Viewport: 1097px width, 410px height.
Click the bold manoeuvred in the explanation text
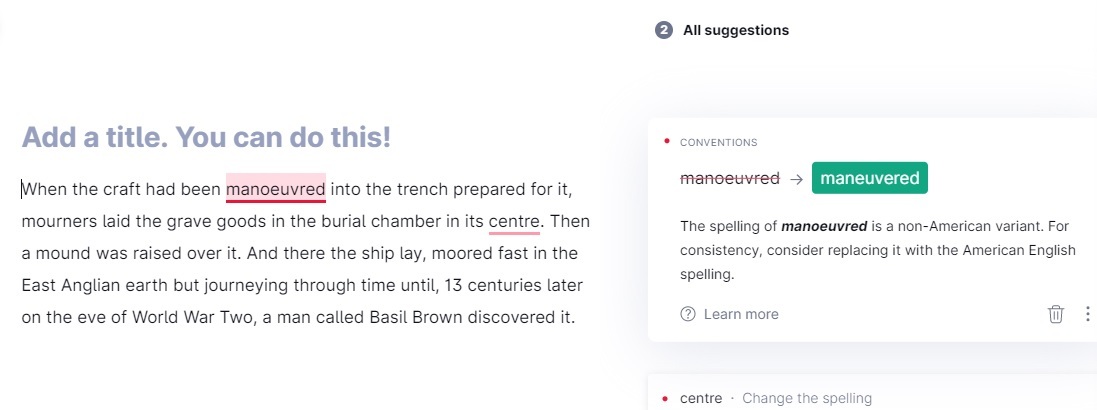824,227
